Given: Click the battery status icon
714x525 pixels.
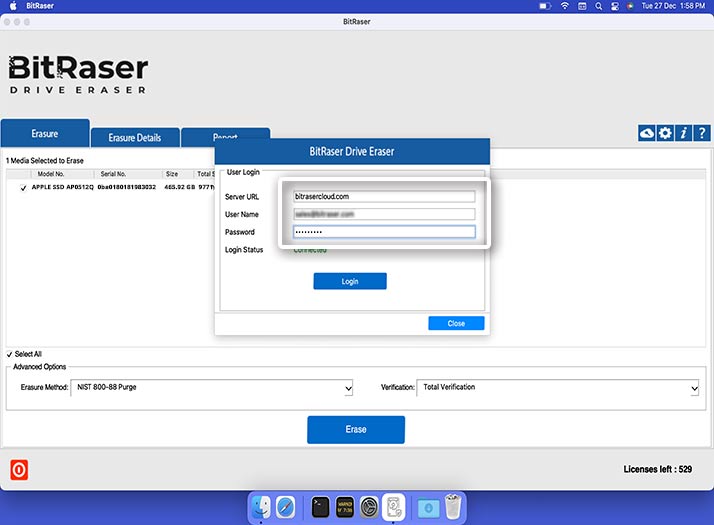Looking at the screenshot, I should pyautogui.click(x=545, y=6).
